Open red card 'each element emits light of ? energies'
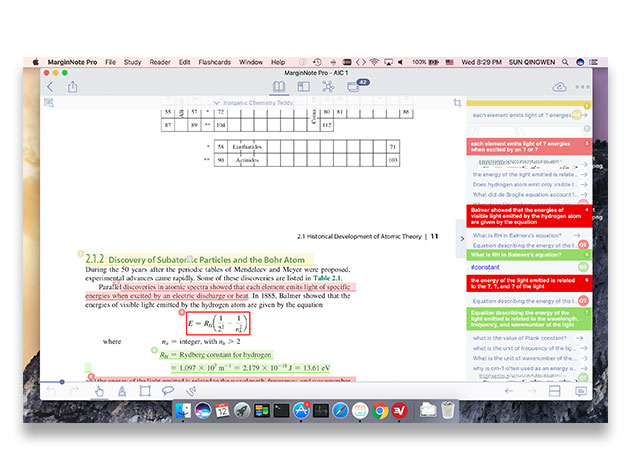Viewport: 630px width, 473px height. (x=529, y=146)
